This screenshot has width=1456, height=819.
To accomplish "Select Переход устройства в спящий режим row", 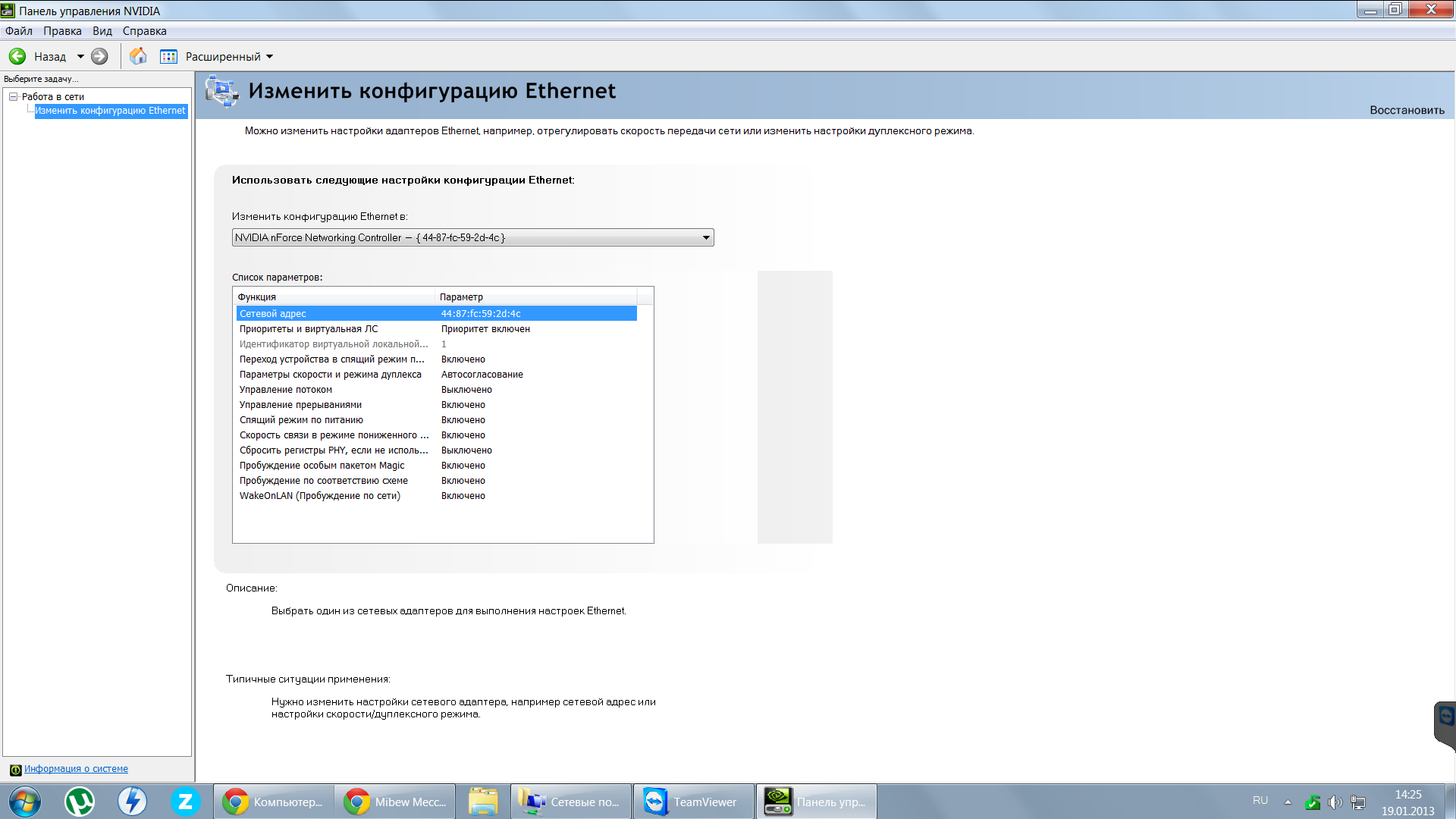I will tap(436, 359).
